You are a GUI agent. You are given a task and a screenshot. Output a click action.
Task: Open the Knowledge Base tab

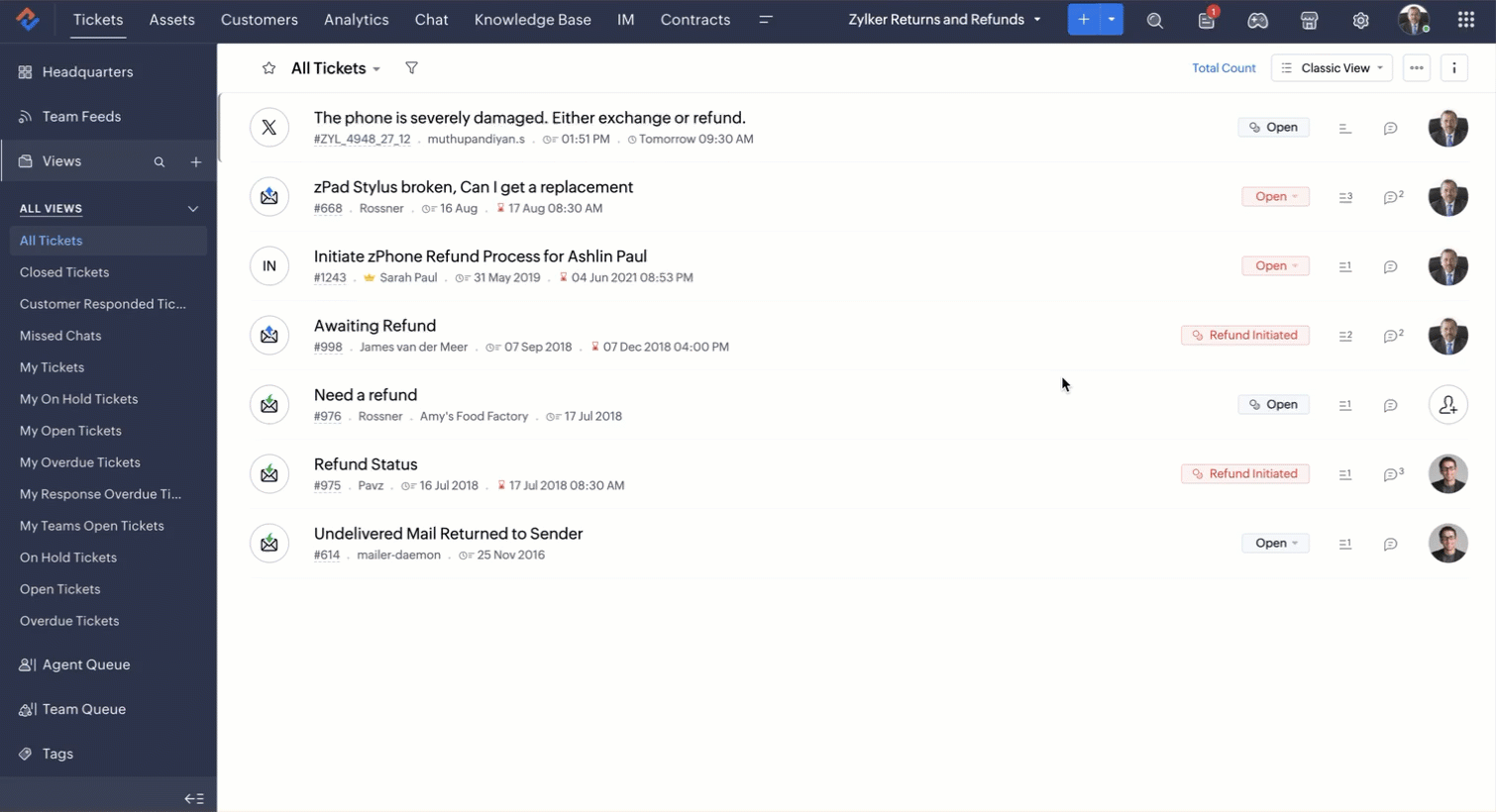point(532,20)
